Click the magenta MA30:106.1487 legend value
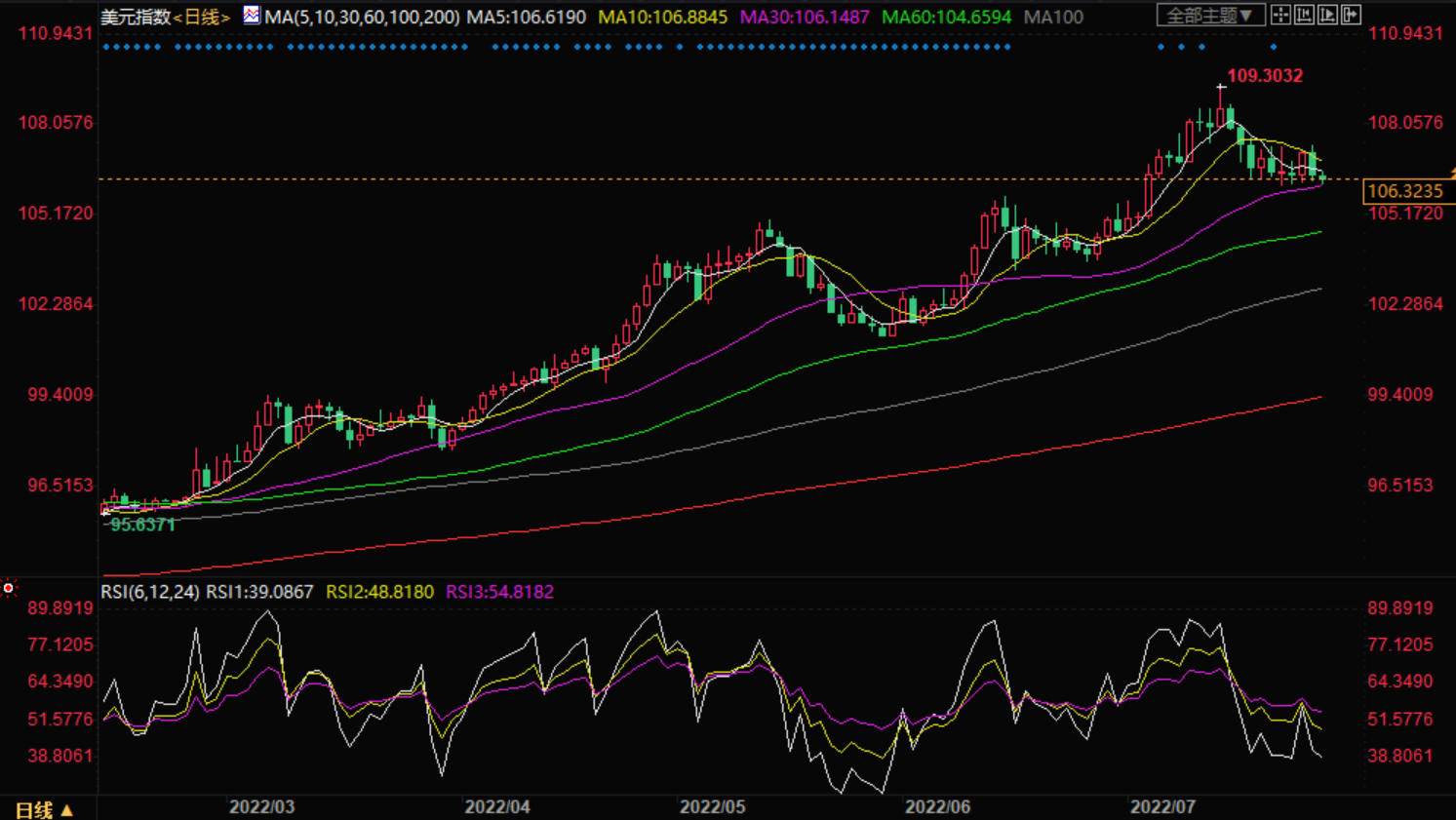This screenshot has width=1456, height=820. pyautogui.click(x=805, y=18)
